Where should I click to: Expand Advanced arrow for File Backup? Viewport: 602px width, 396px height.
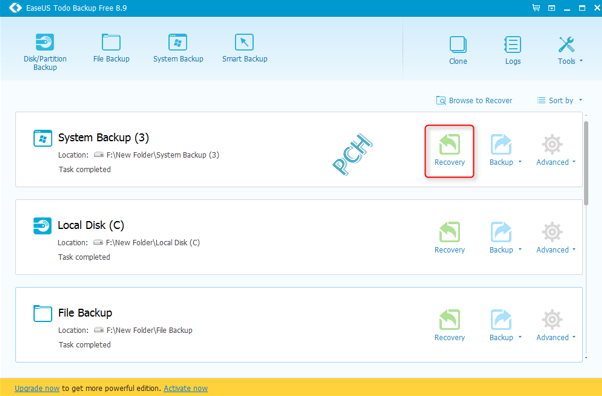(x=574, y=337)
